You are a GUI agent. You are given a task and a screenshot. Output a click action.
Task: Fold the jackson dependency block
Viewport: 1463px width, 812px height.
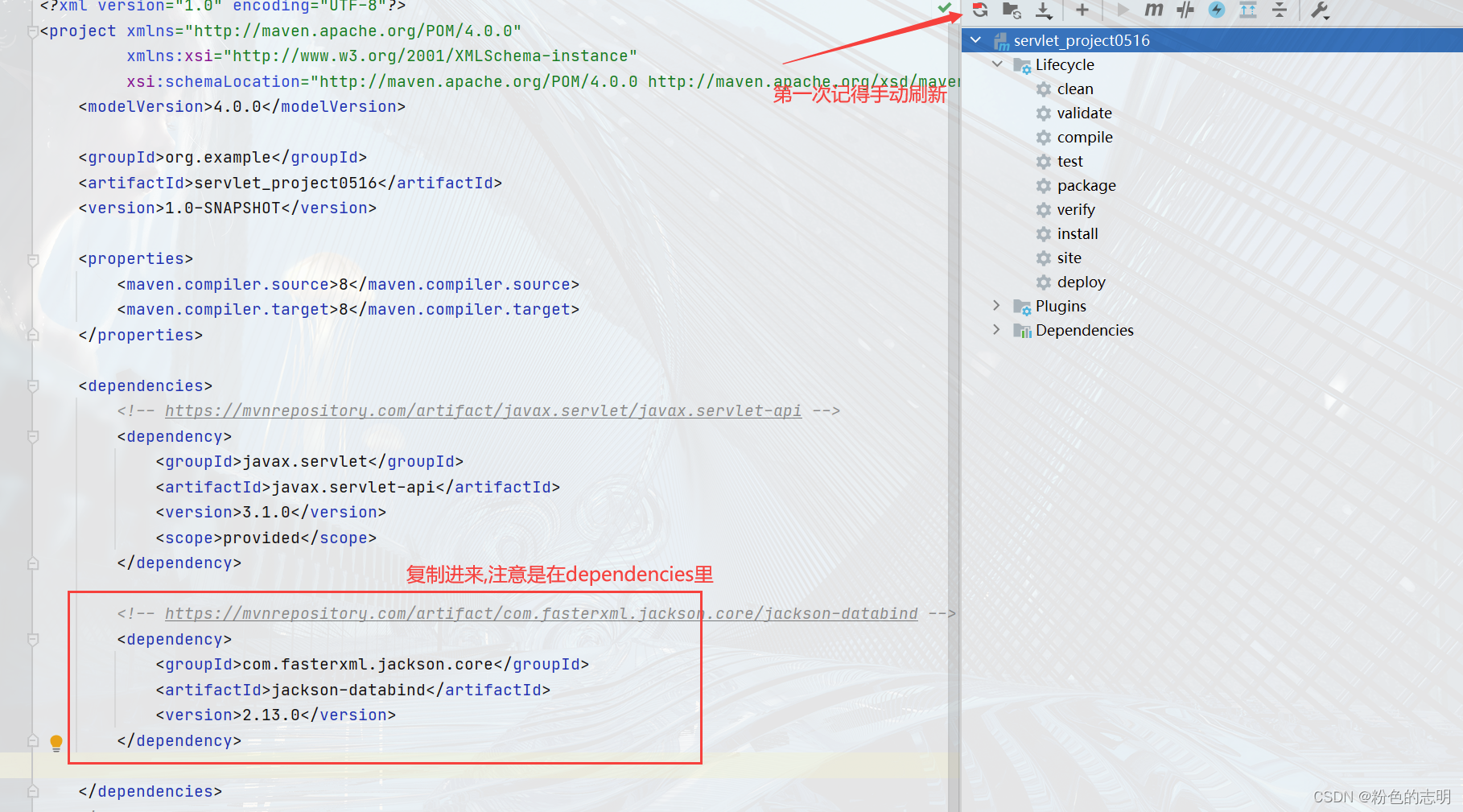click(x=33, y=640)
